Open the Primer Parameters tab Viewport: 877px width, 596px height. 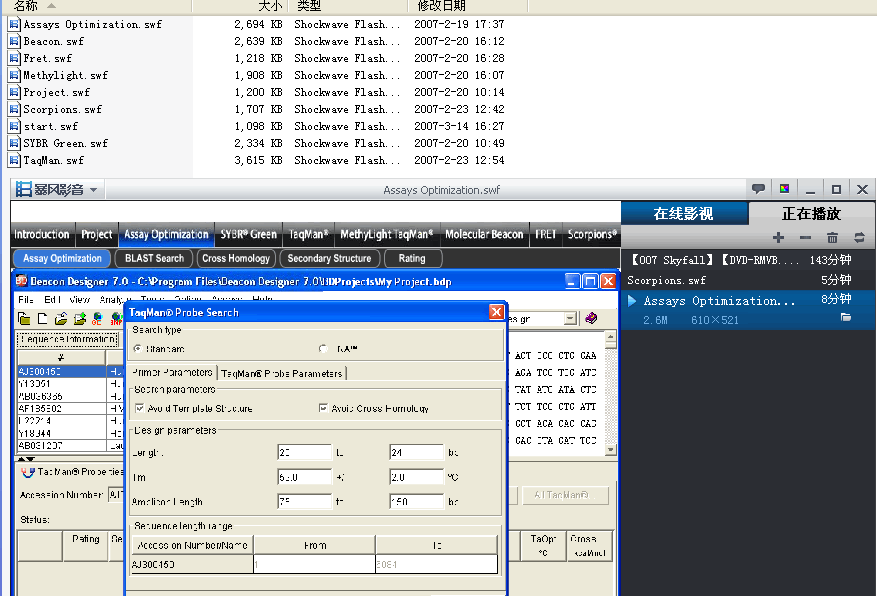click(x=172, y=372)
